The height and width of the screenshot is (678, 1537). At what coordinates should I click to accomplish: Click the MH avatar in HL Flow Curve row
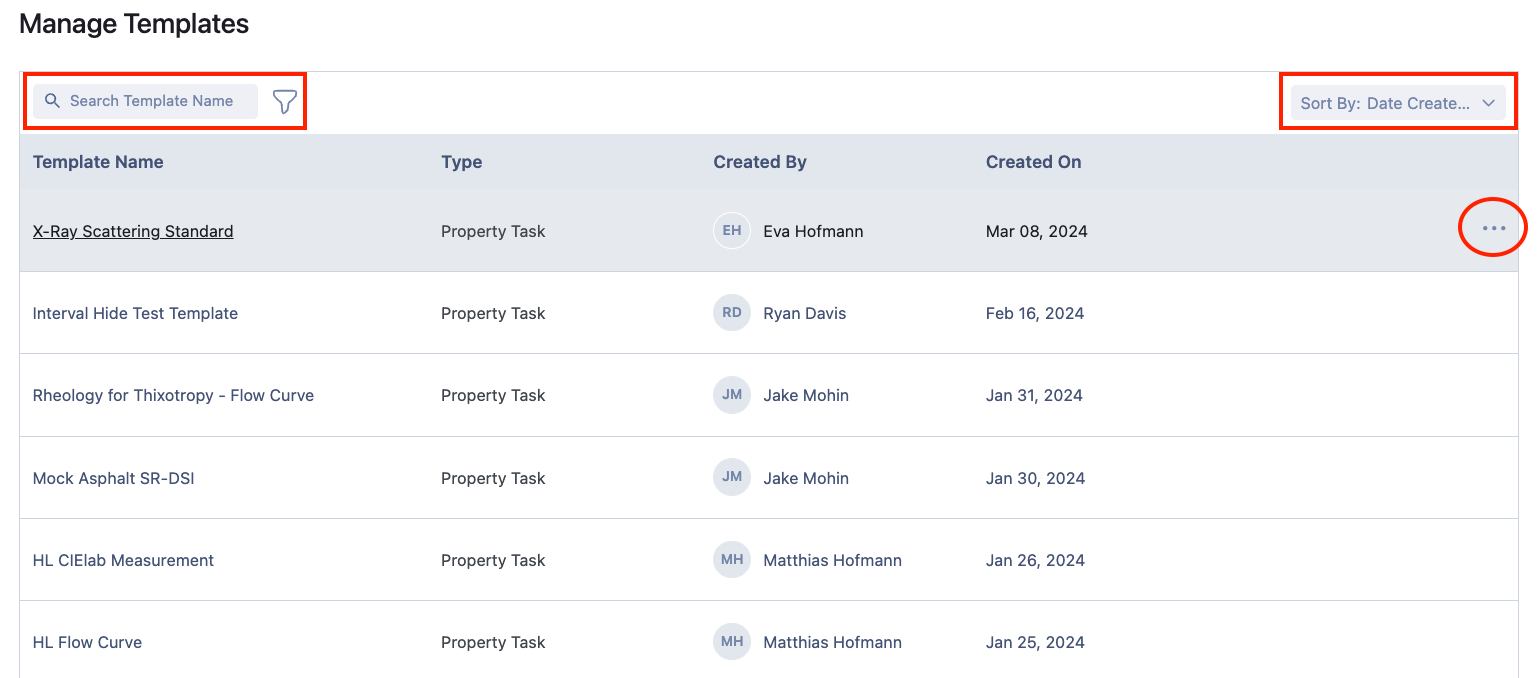731,642
